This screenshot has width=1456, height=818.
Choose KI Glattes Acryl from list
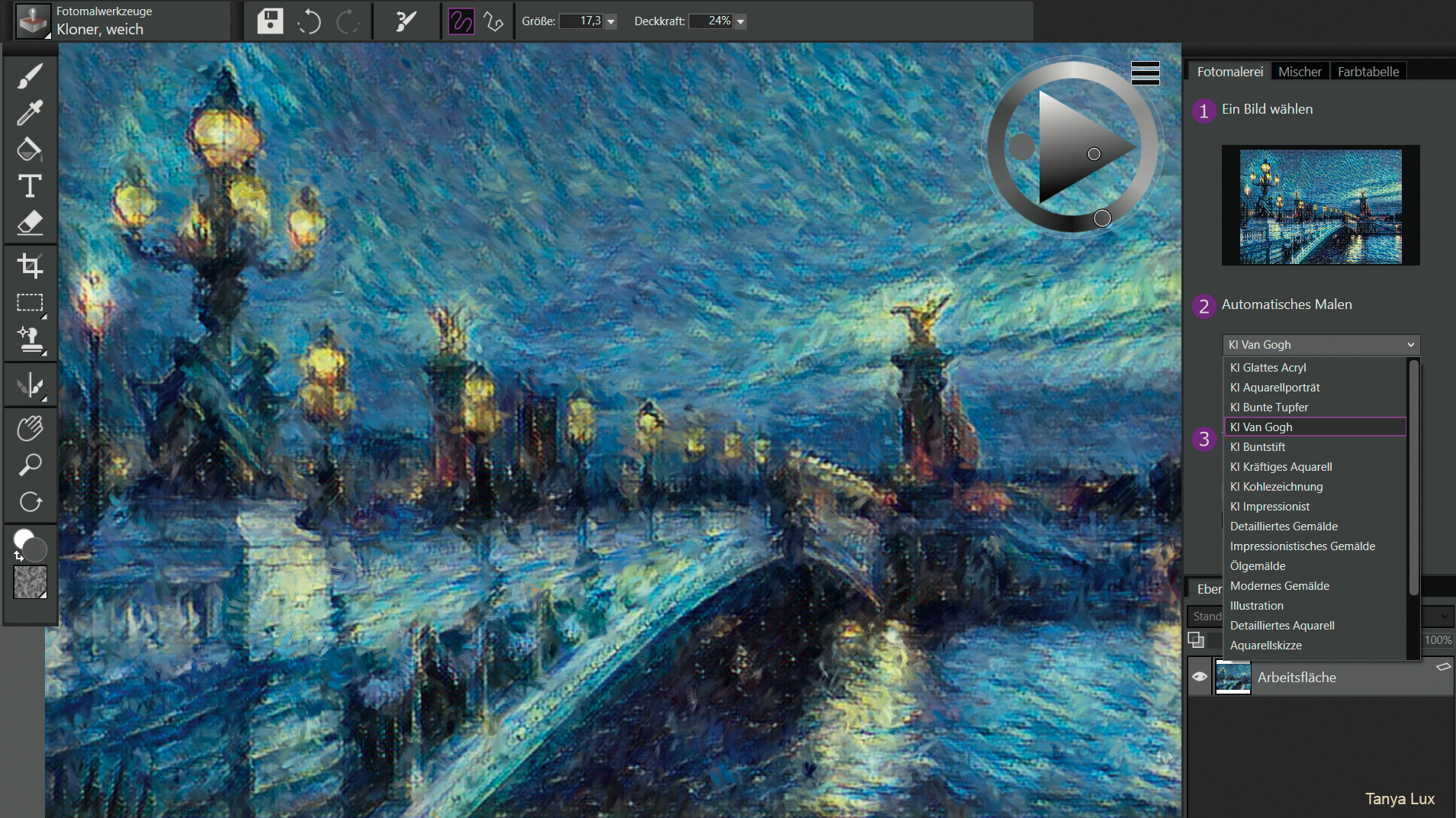tap(1316, 368)
